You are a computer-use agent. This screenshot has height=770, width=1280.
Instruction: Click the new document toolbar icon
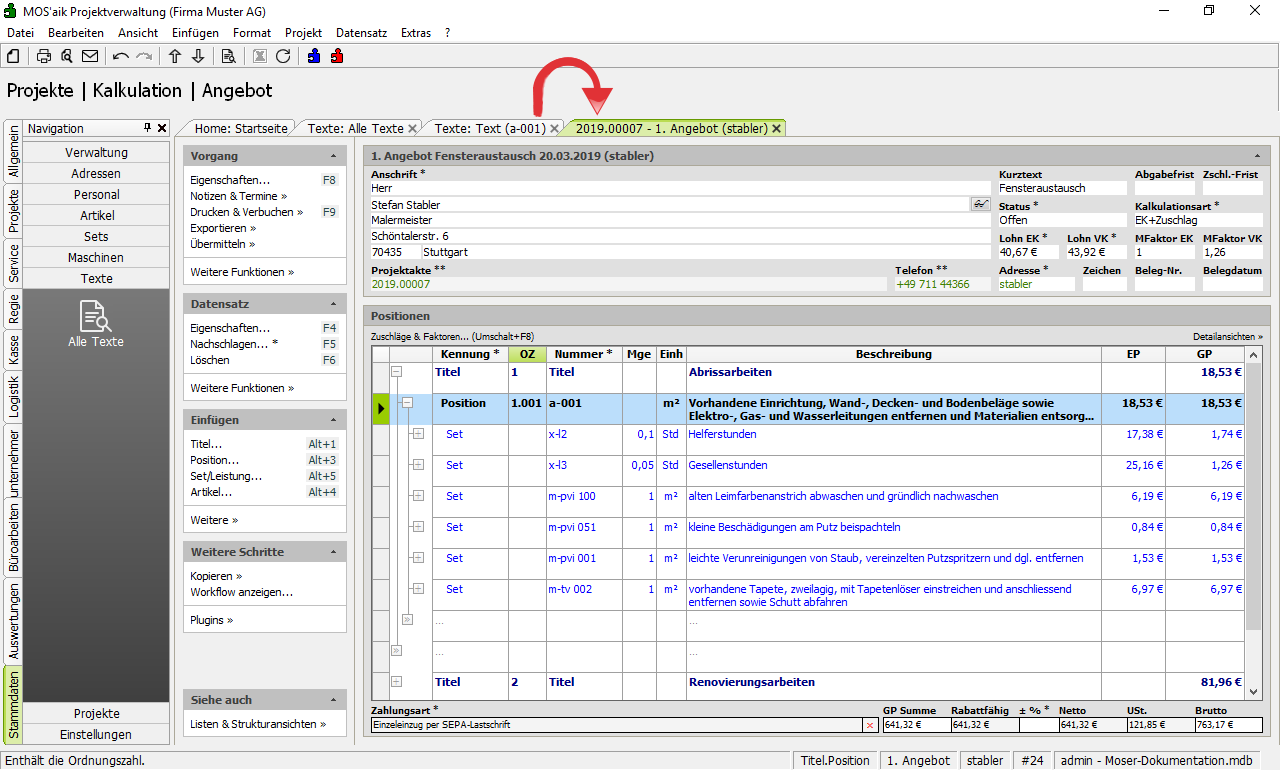[14, 56]
